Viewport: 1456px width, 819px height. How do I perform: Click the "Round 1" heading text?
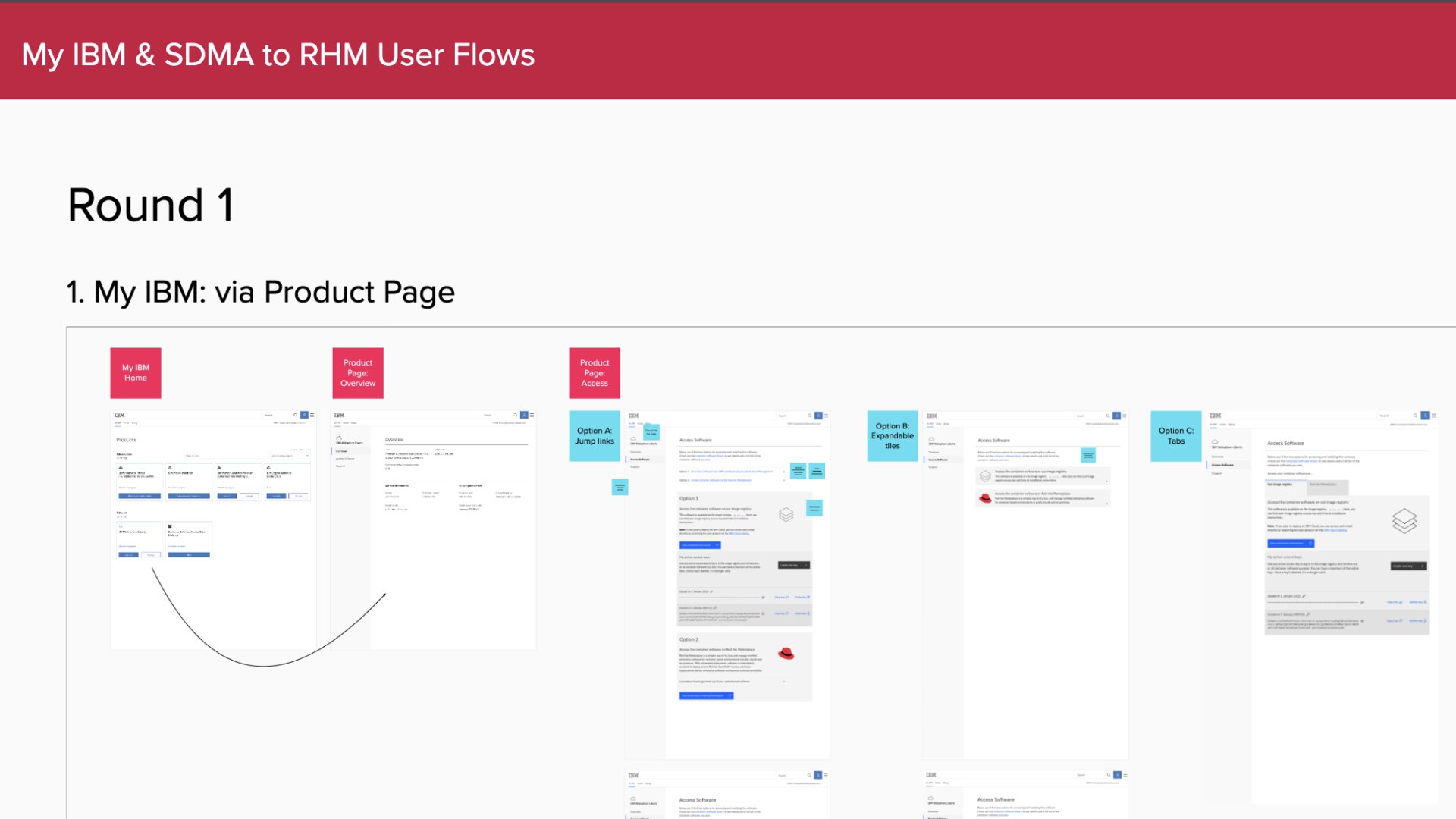151,205
